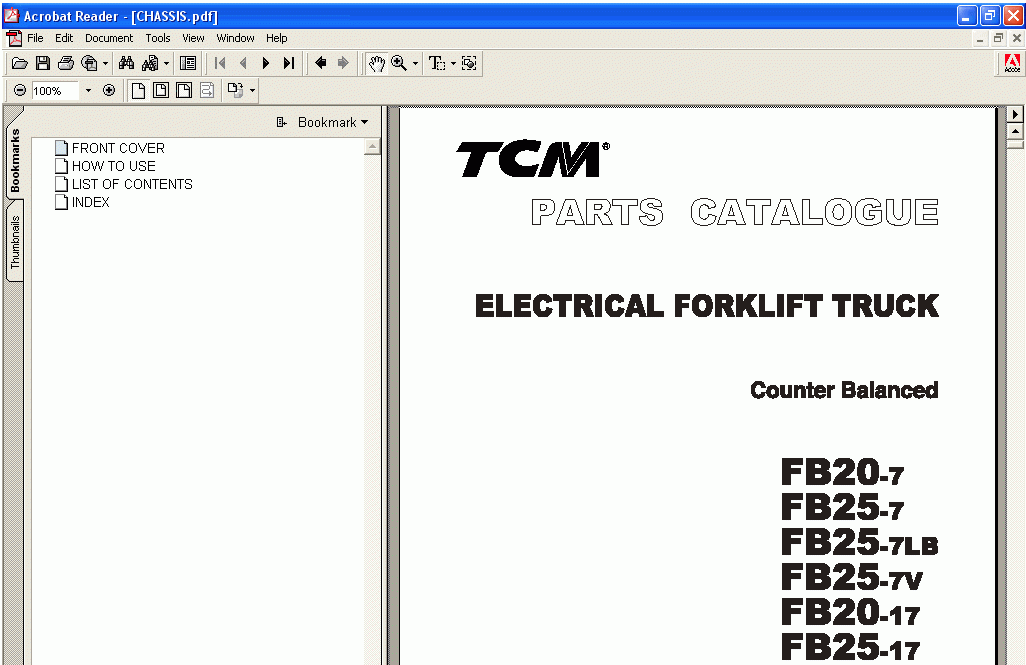Go to the previous page
This screenshot has width=1026, height=665.
point(243,63)
